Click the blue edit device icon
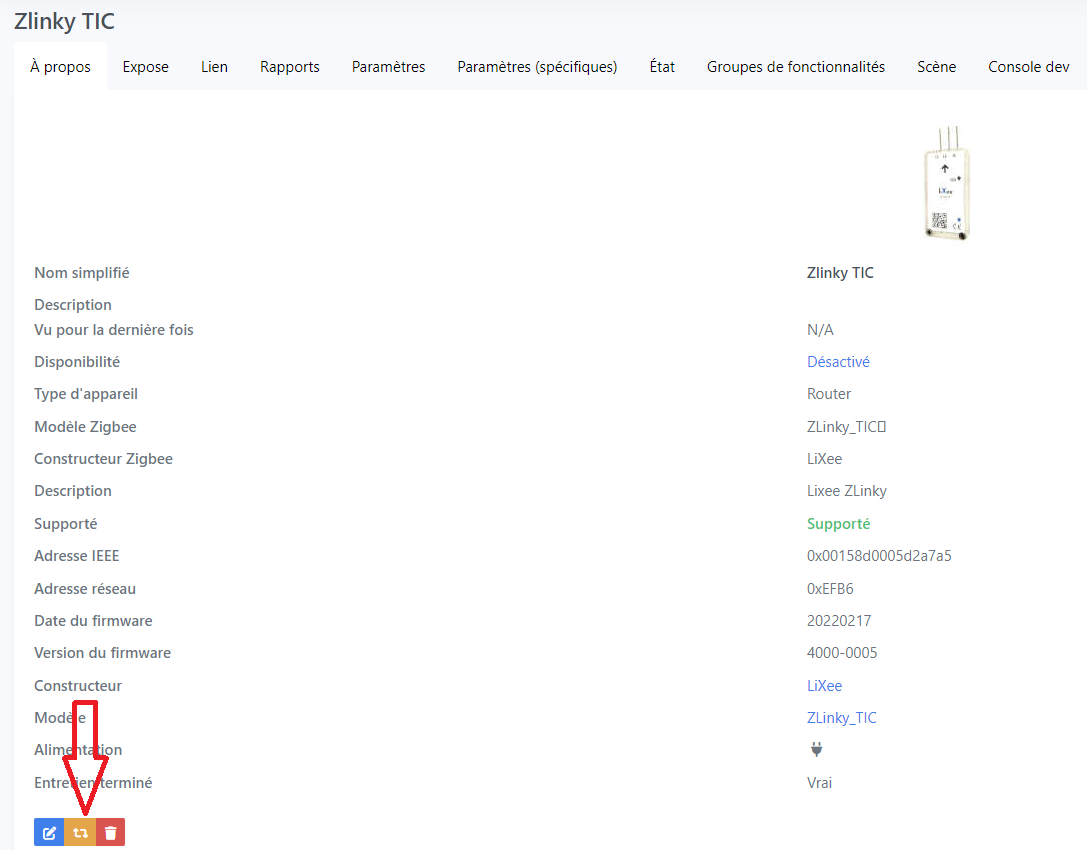 click(49, 832)
